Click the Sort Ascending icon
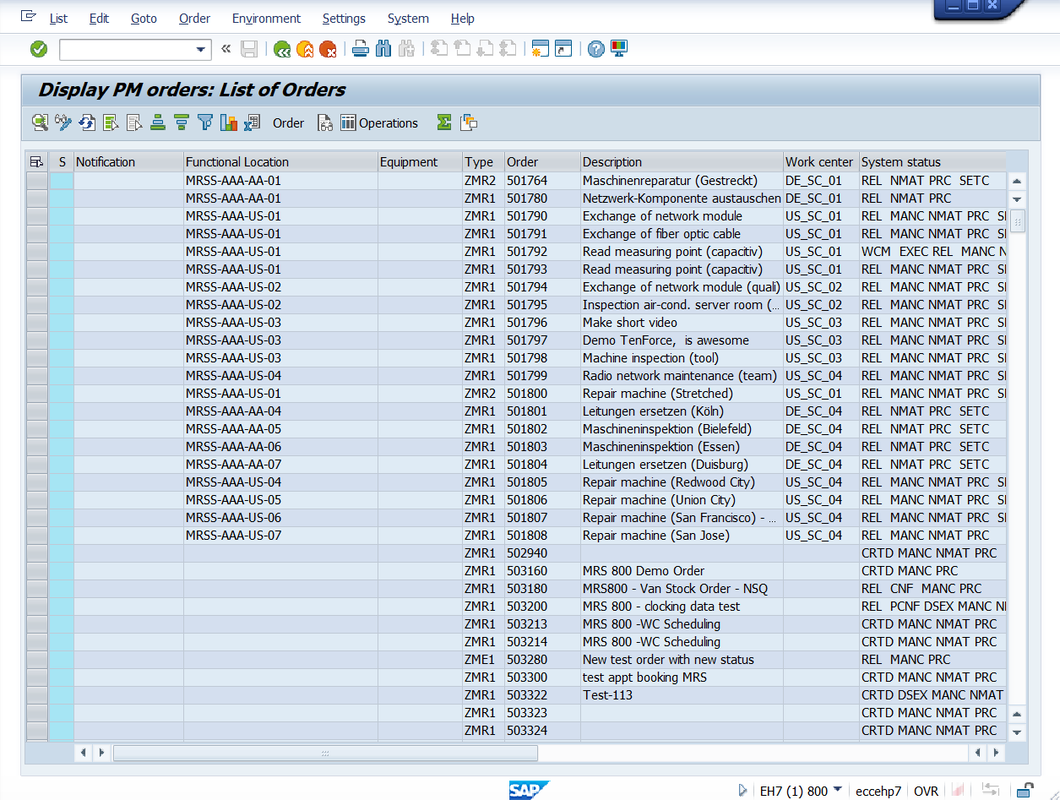 pyautogui.click(x=158, y=122)
